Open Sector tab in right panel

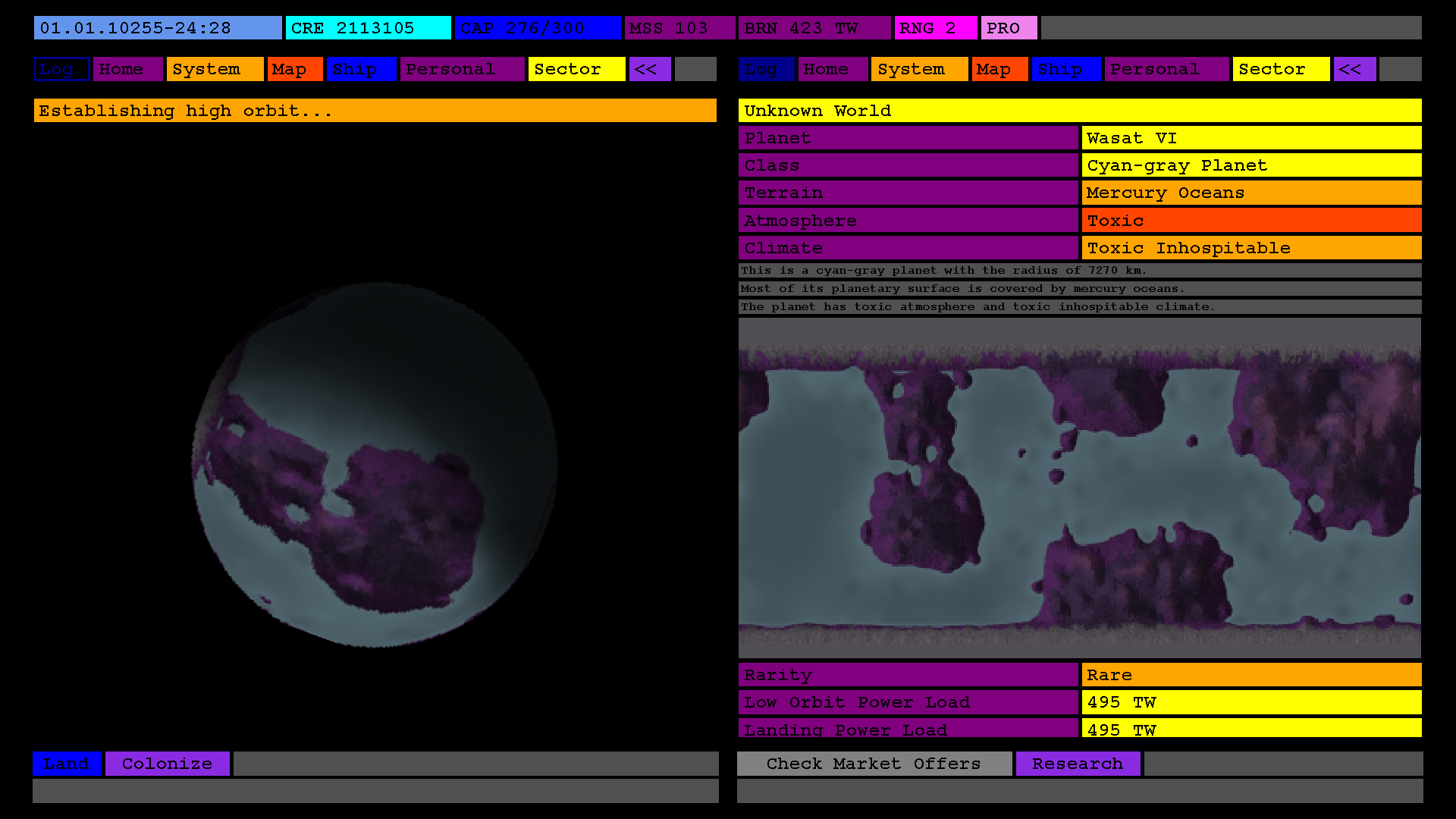[1281, 69]
